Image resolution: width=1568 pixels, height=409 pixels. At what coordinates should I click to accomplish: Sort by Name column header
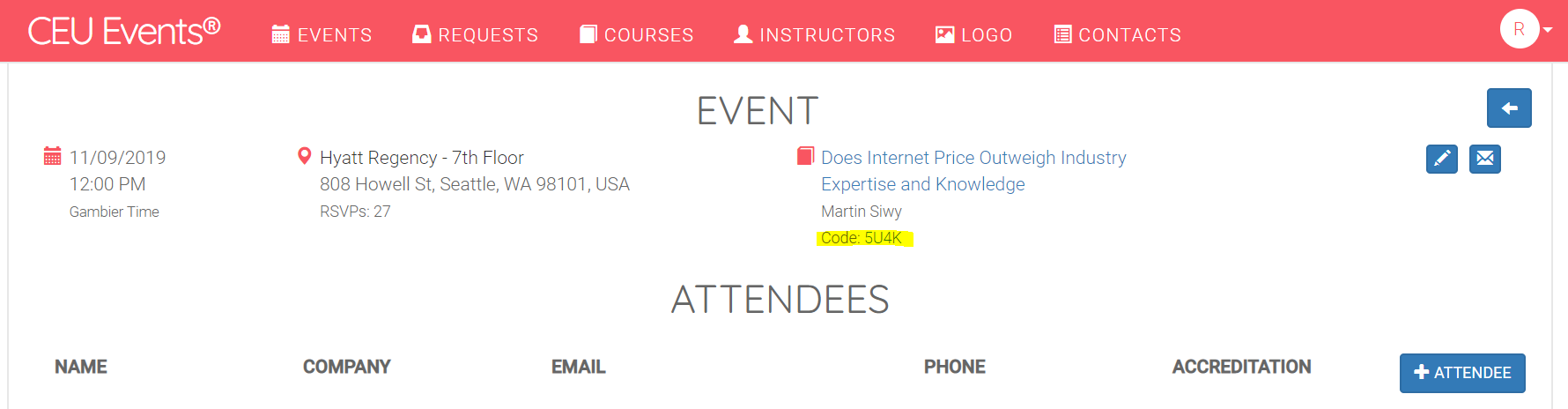tap(81, 367)
